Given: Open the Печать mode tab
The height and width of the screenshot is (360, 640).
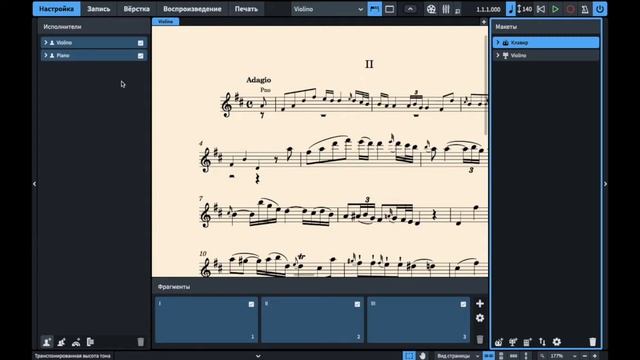Looking at the screenshot, I should coord(246,9).
